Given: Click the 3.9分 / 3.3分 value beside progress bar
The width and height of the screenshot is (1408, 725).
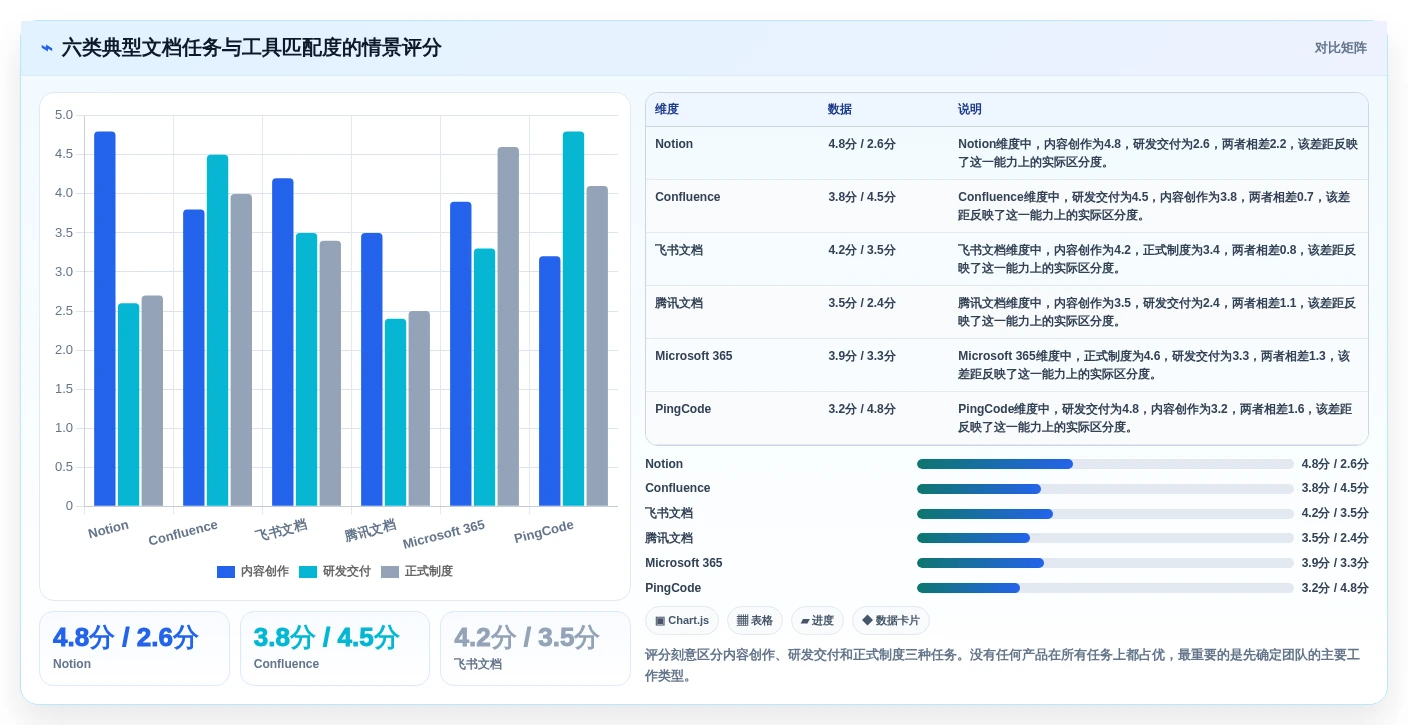Looking at the screenshot, I should coord(1335,563).
